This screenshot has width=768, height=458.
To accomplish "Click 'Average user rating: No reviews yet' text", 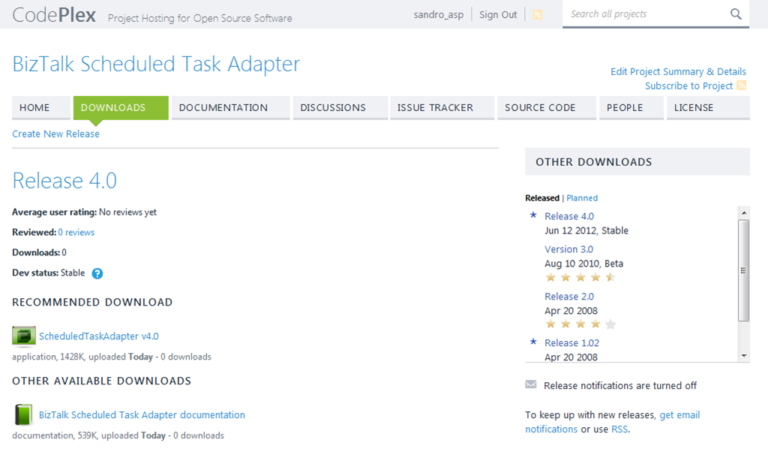I will [84, 212].
